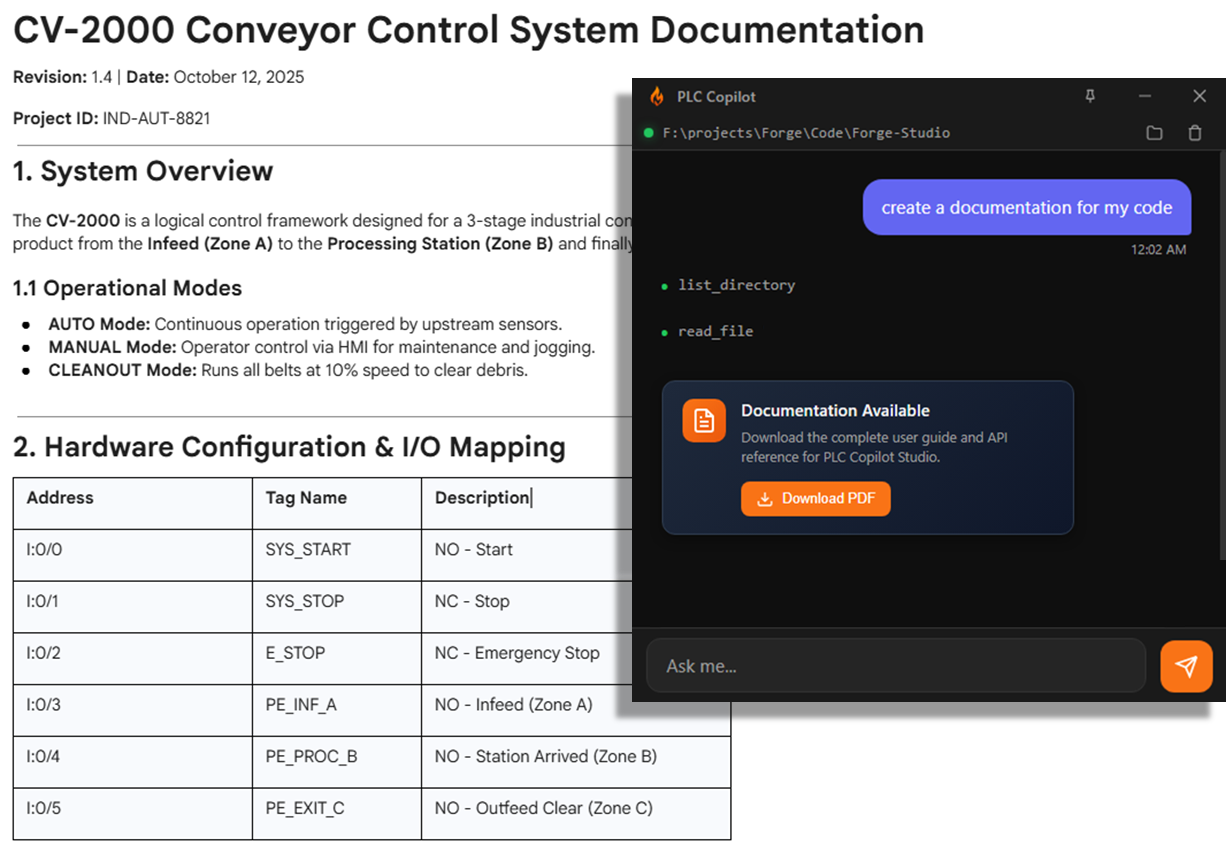1226x853 pixels.
Task: Download the documentation PDF
Action: pos(815,499)
